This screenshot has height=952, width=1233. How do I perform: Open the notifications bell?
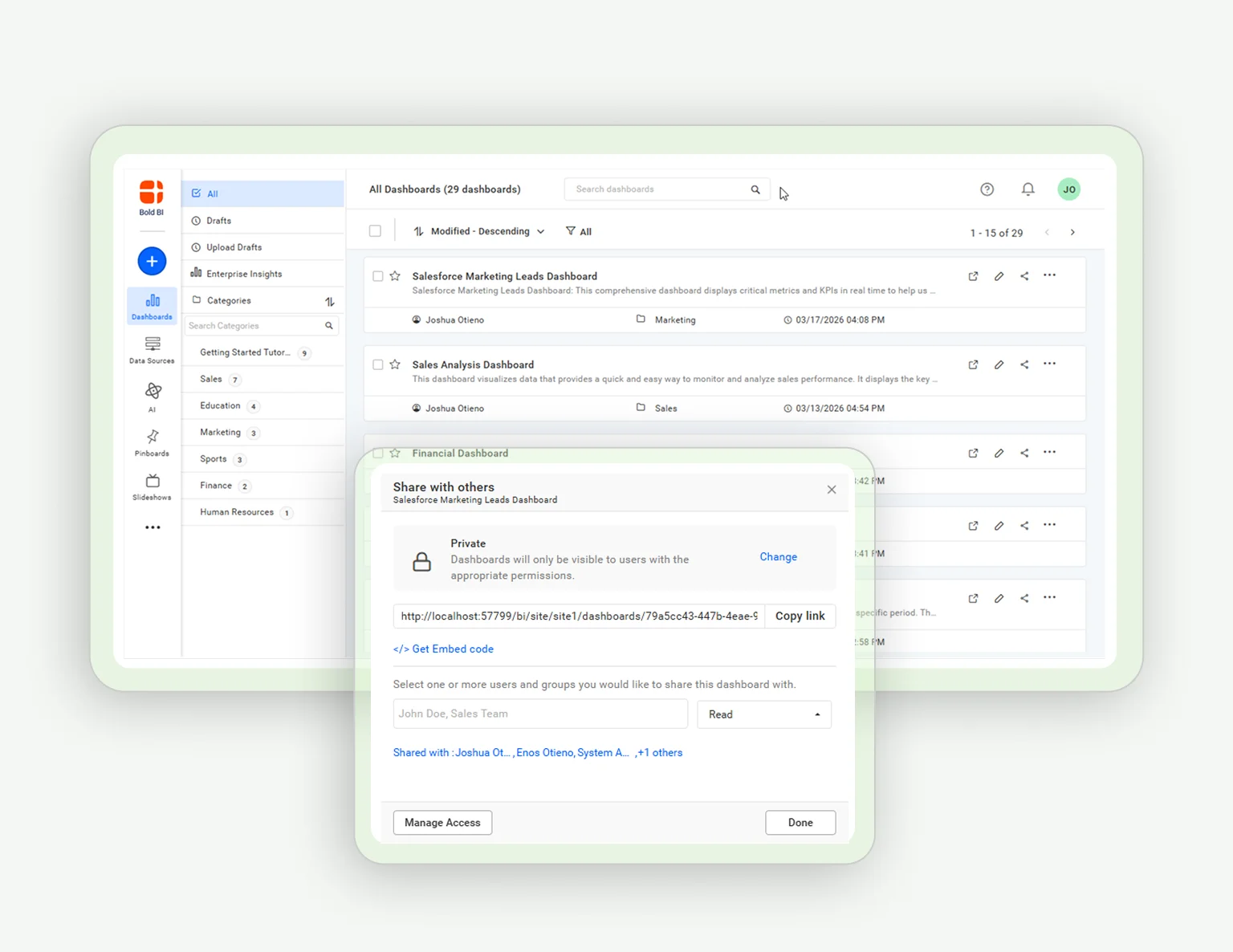click(1028, 189)
